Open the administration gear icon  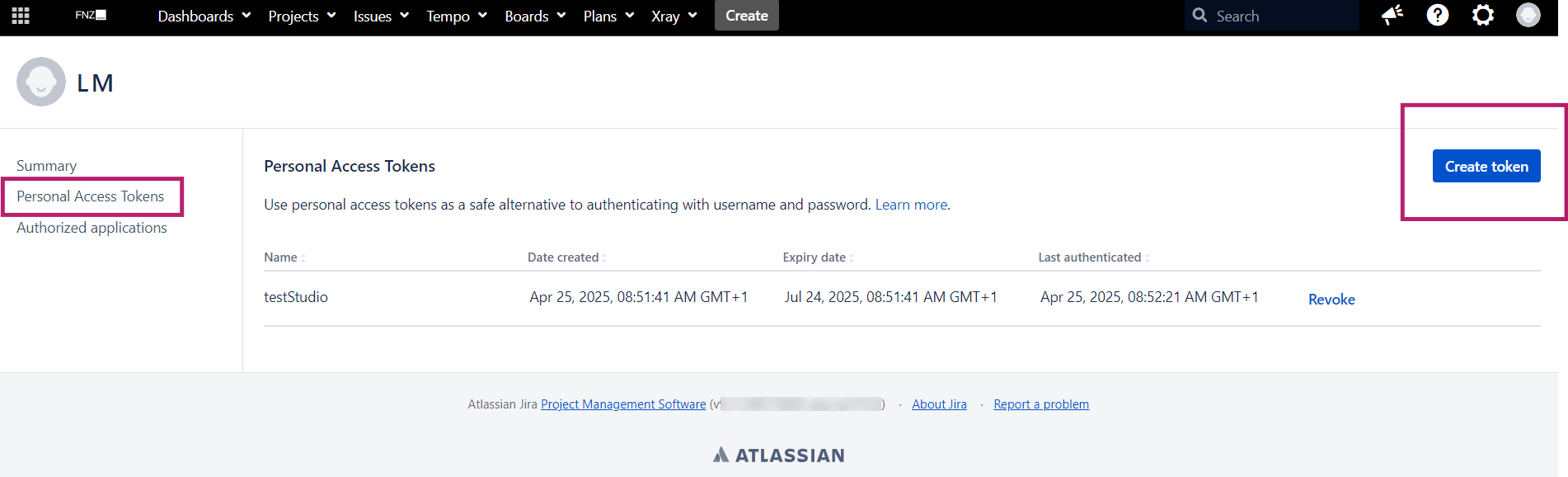coord(1483,16)
